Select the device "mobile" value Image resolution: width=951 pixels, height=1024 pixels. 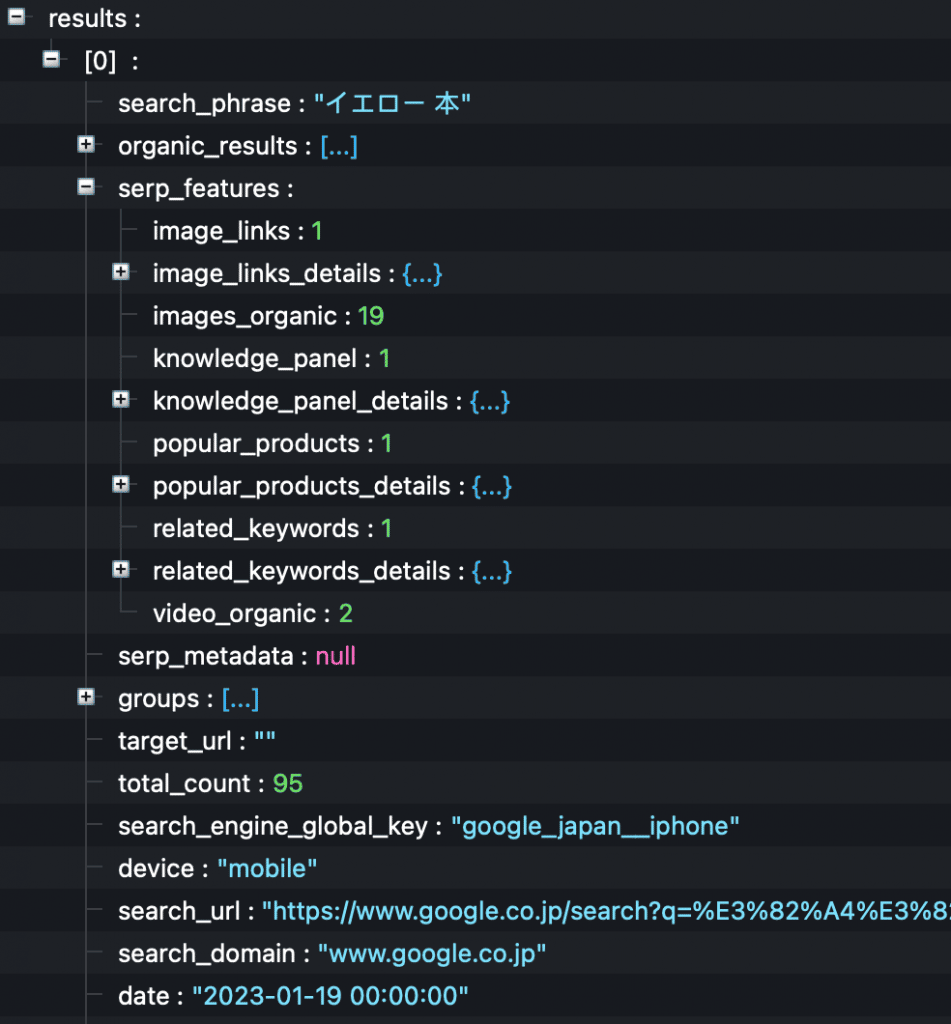tap(267, 869)
